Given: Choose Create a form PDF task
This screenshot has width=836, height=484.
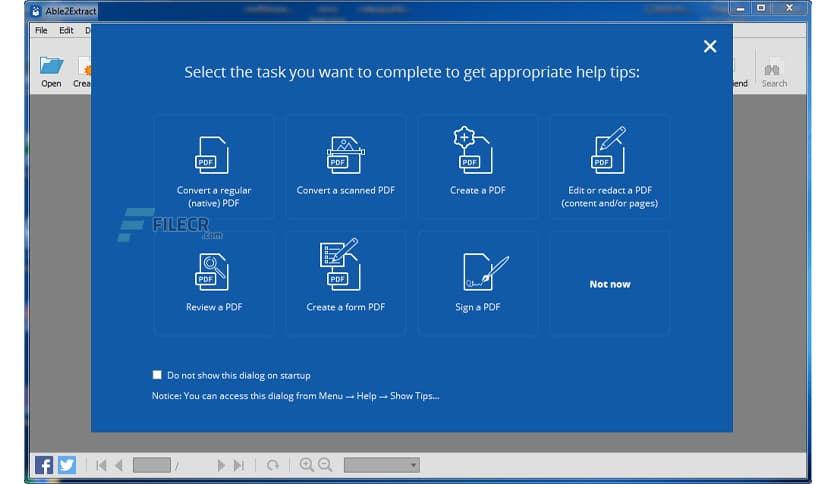Looking at the screenshot, I should click(345, 283).
